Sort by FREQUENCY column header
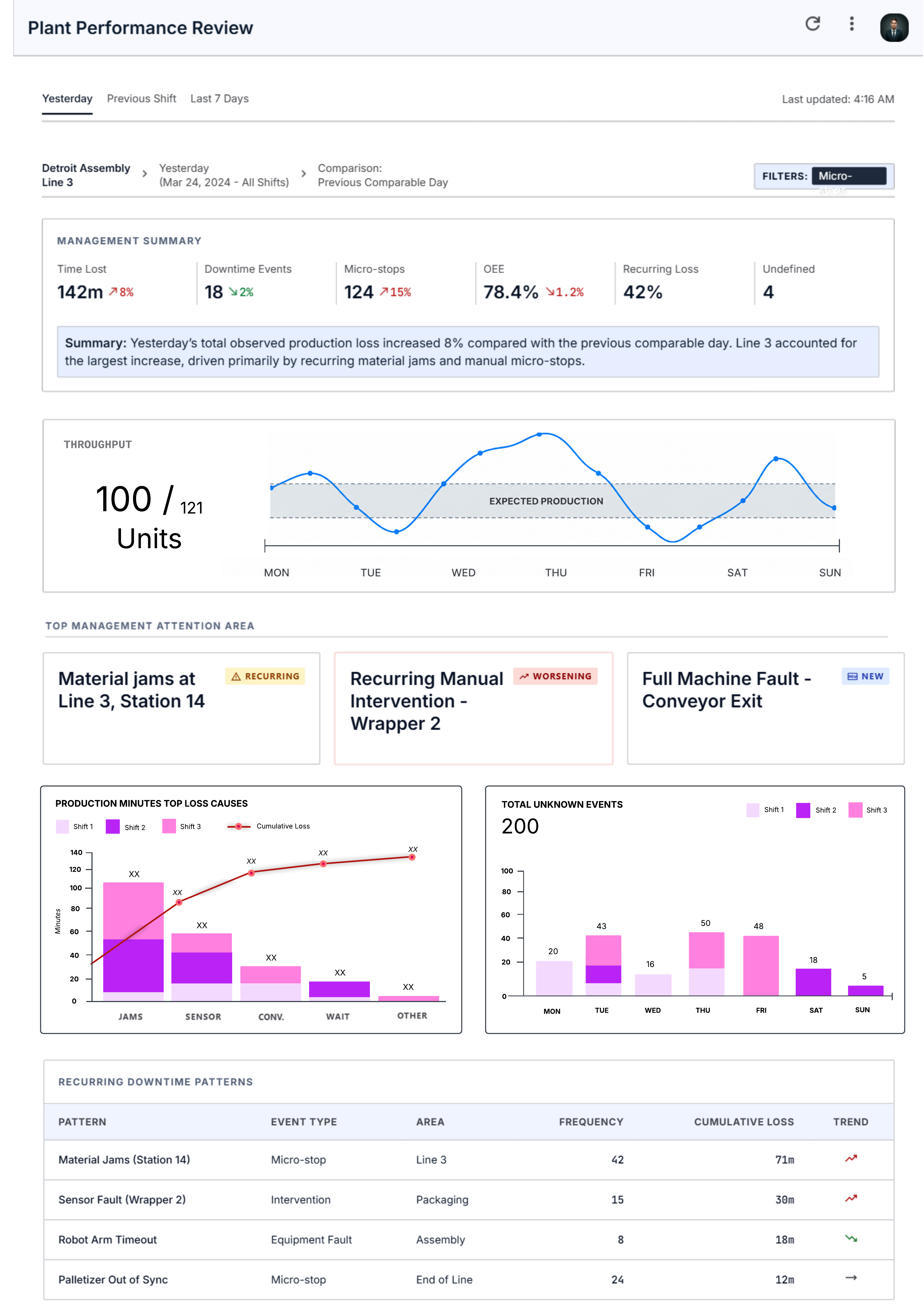The height and width of the screenshot is (1312, 924). click(x=591, y=1122)
